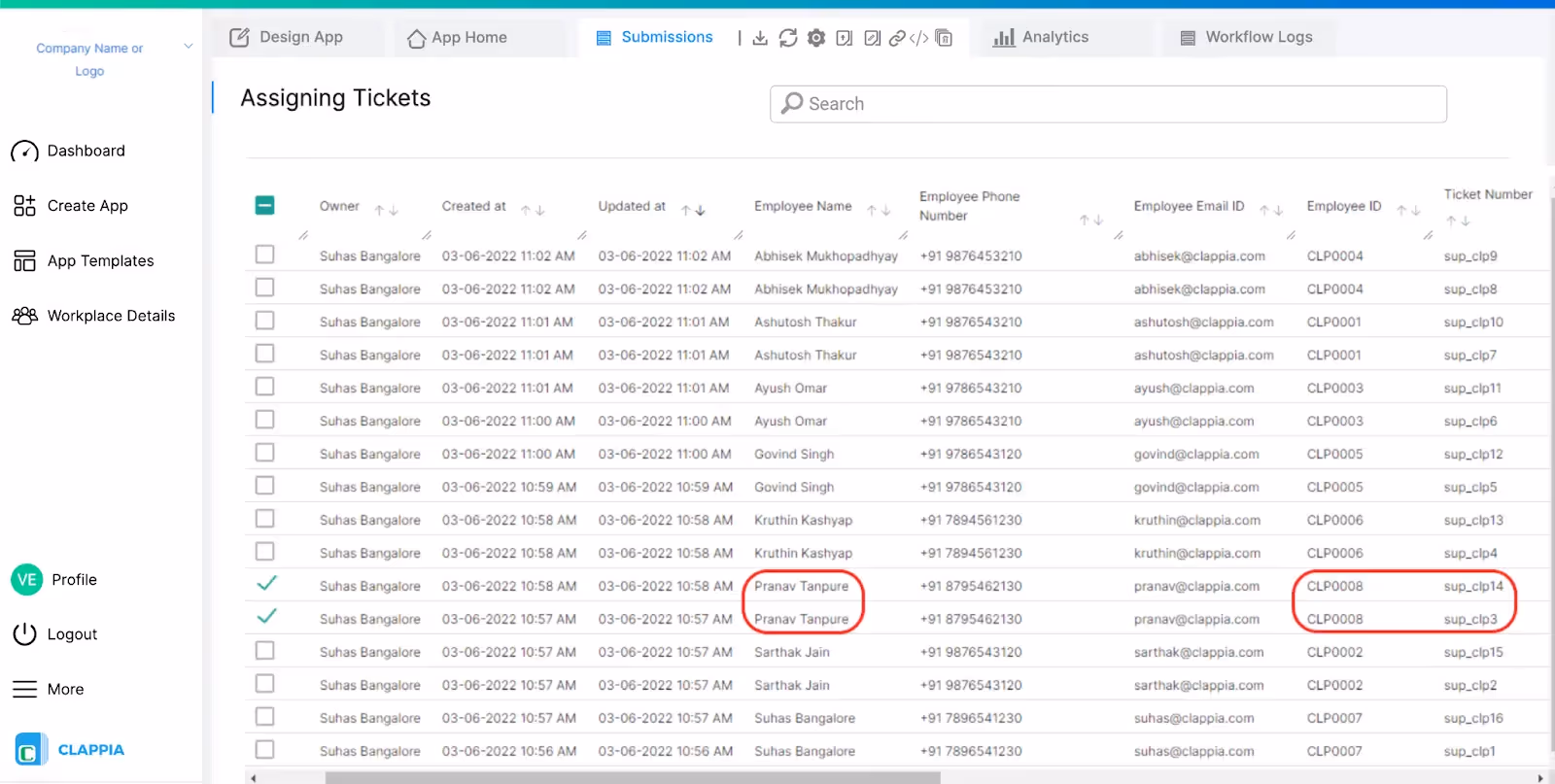This screenshot has width=1555, height=784.
Task: Expand the Company Name or Logo dropdown
Action: tap(189, 46)
